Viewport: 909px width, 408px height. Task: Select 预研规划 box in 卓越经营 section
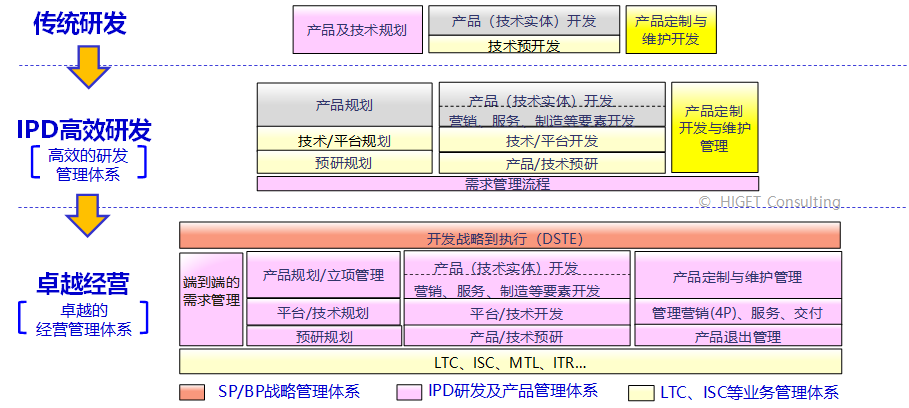tap(323, 336)
